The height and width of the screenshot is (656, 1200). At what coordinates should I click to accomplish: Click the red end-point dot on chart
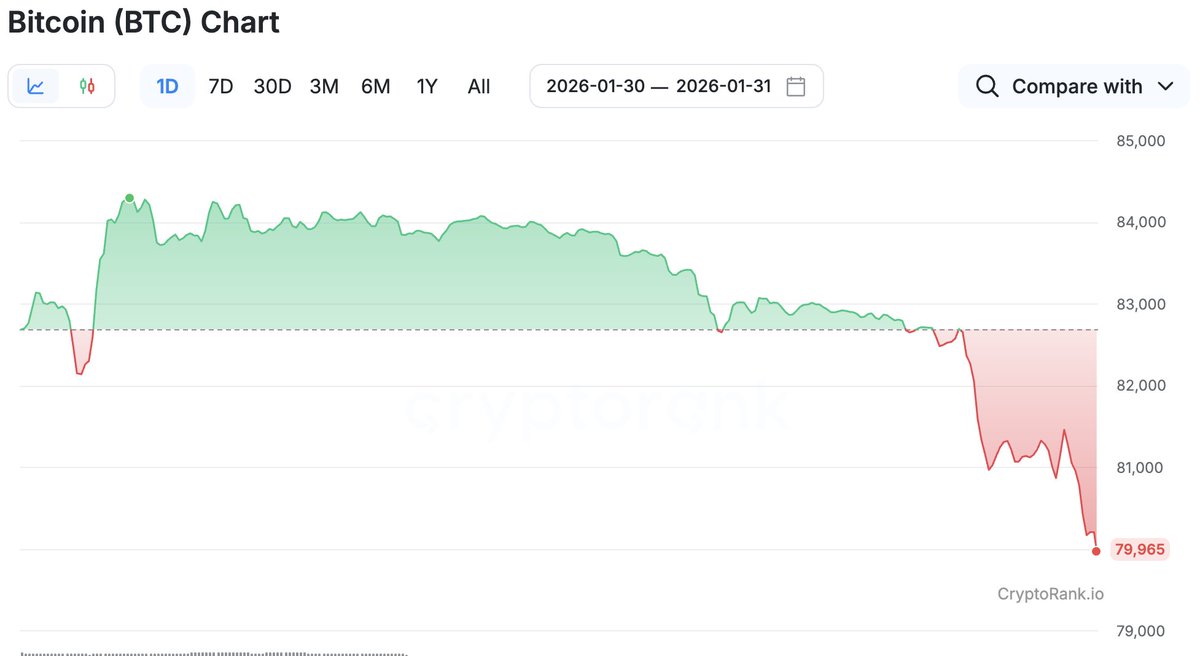pyautogui.click(x=1097, y=550)
